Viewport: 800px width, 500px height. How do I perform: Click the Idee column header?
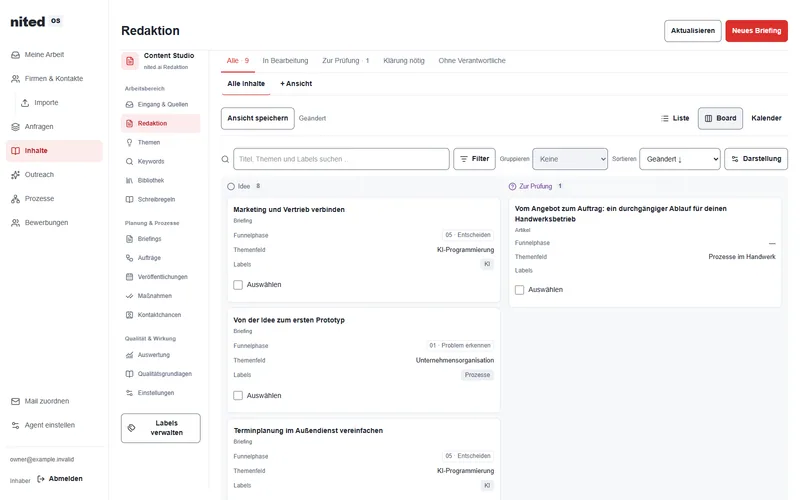click(x=244, y=187)
